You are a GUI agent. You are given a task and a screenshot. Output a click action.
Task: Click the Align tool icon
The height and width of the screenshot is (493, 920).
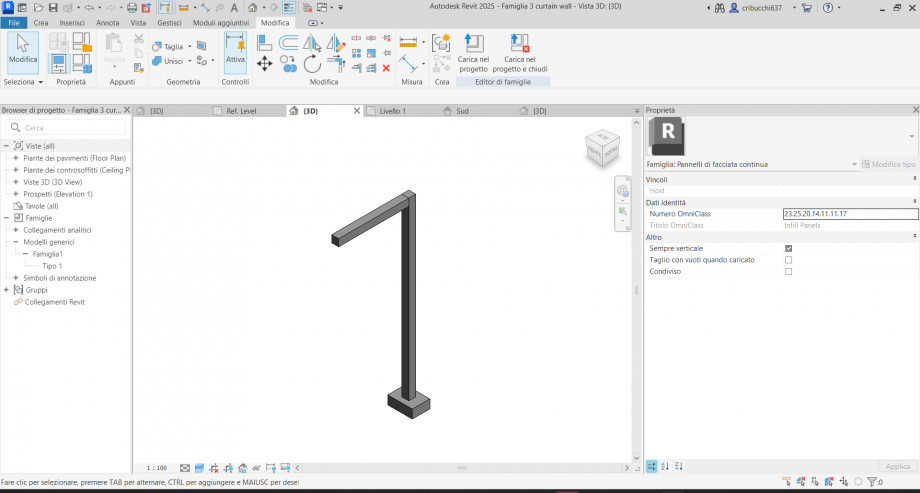265,42
